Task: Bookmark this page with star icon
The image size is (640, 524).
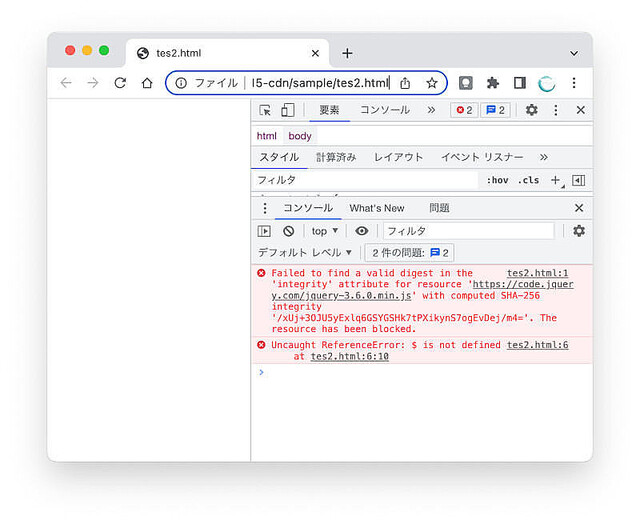Action: [432, 83]
